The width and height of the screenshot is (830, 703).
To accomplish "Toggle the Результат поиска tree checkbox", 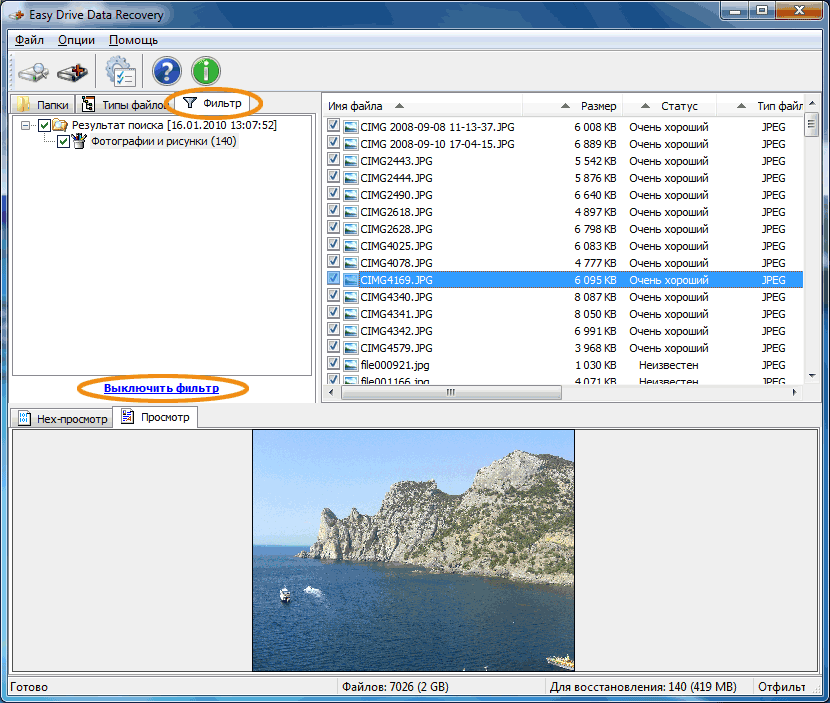I will coord(44,125).
